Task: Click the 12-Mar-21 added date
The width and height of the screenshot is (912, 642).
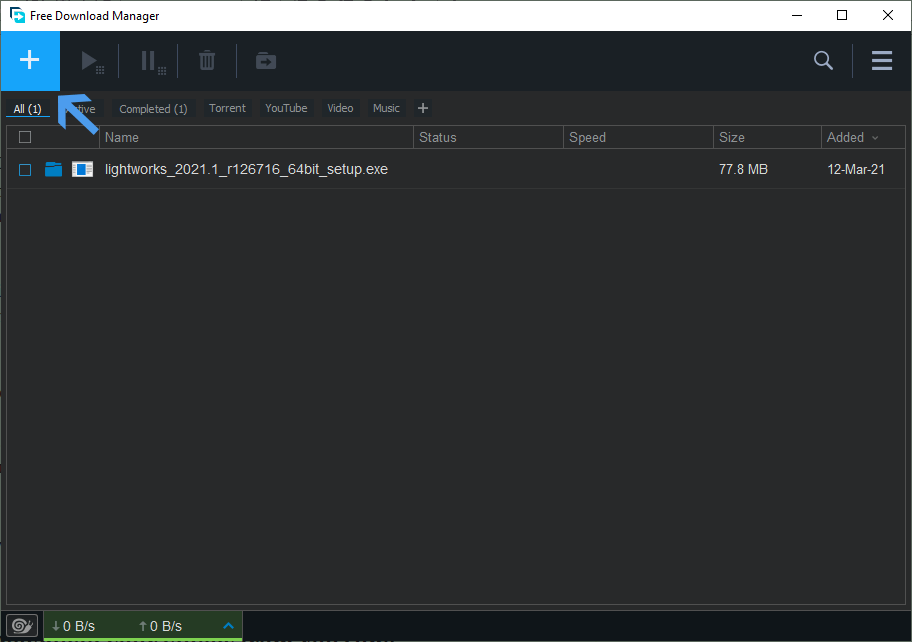Action: coord(856,169)
